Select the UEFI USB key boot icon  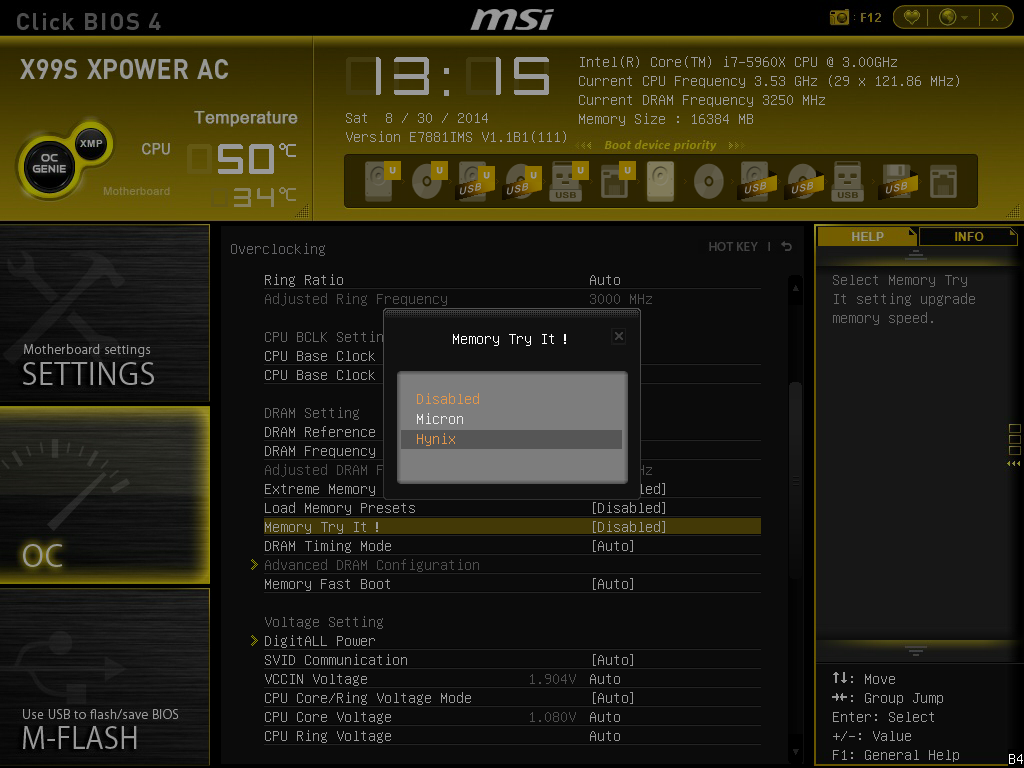tap(569, 181)
